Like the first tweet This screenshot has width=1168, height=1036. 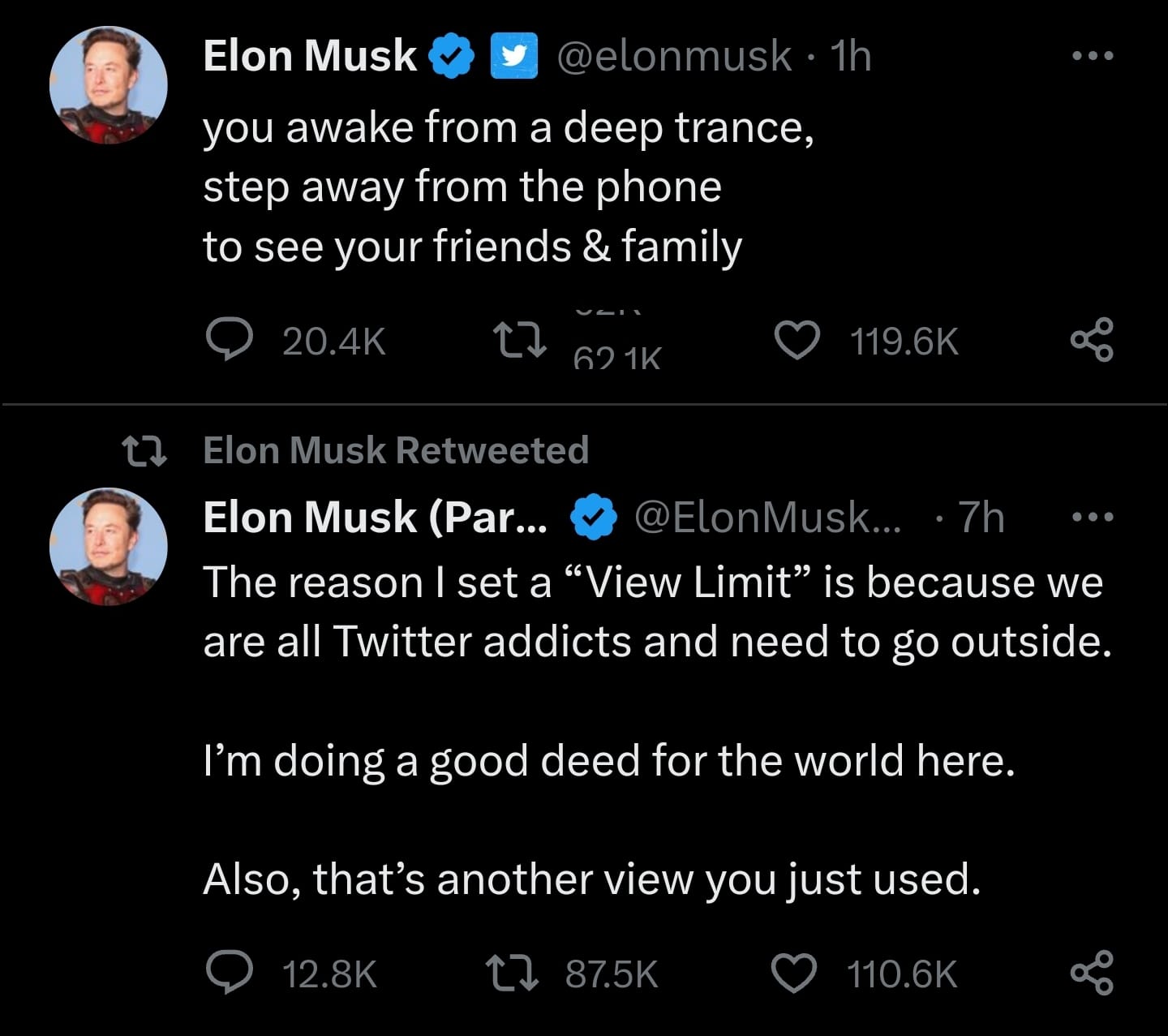797,340
